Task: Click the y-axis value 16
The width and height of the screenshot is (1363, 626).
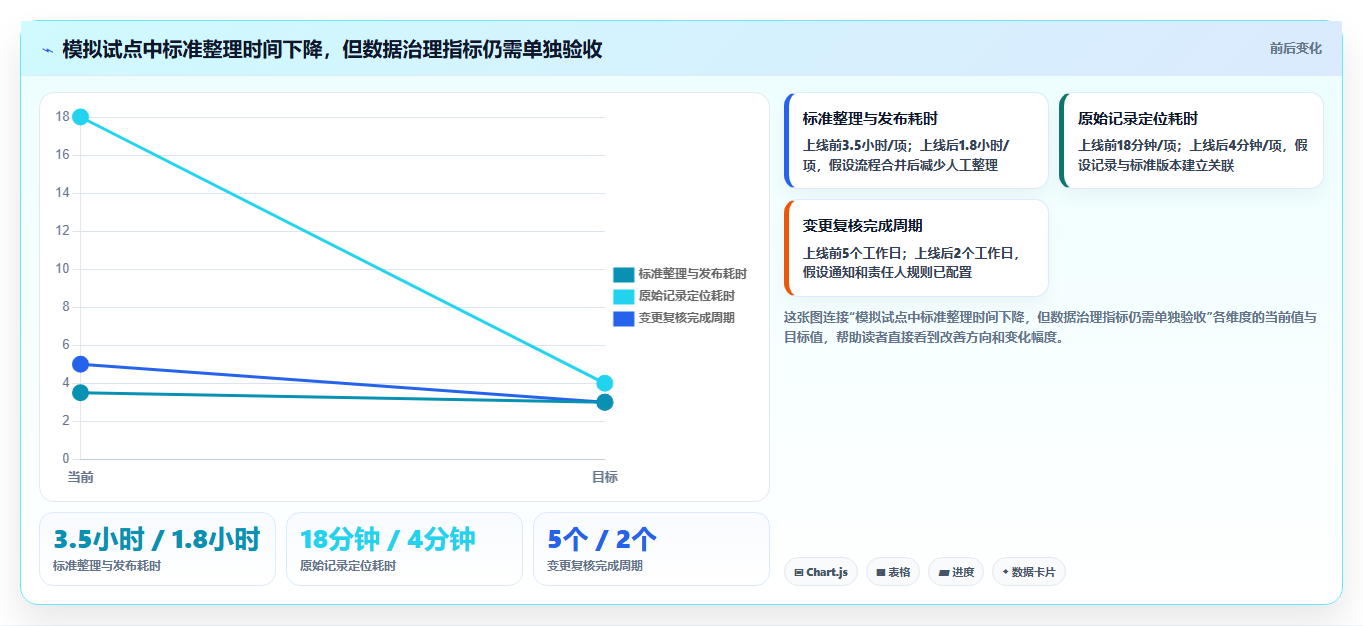Action: [x=62, y=155]
